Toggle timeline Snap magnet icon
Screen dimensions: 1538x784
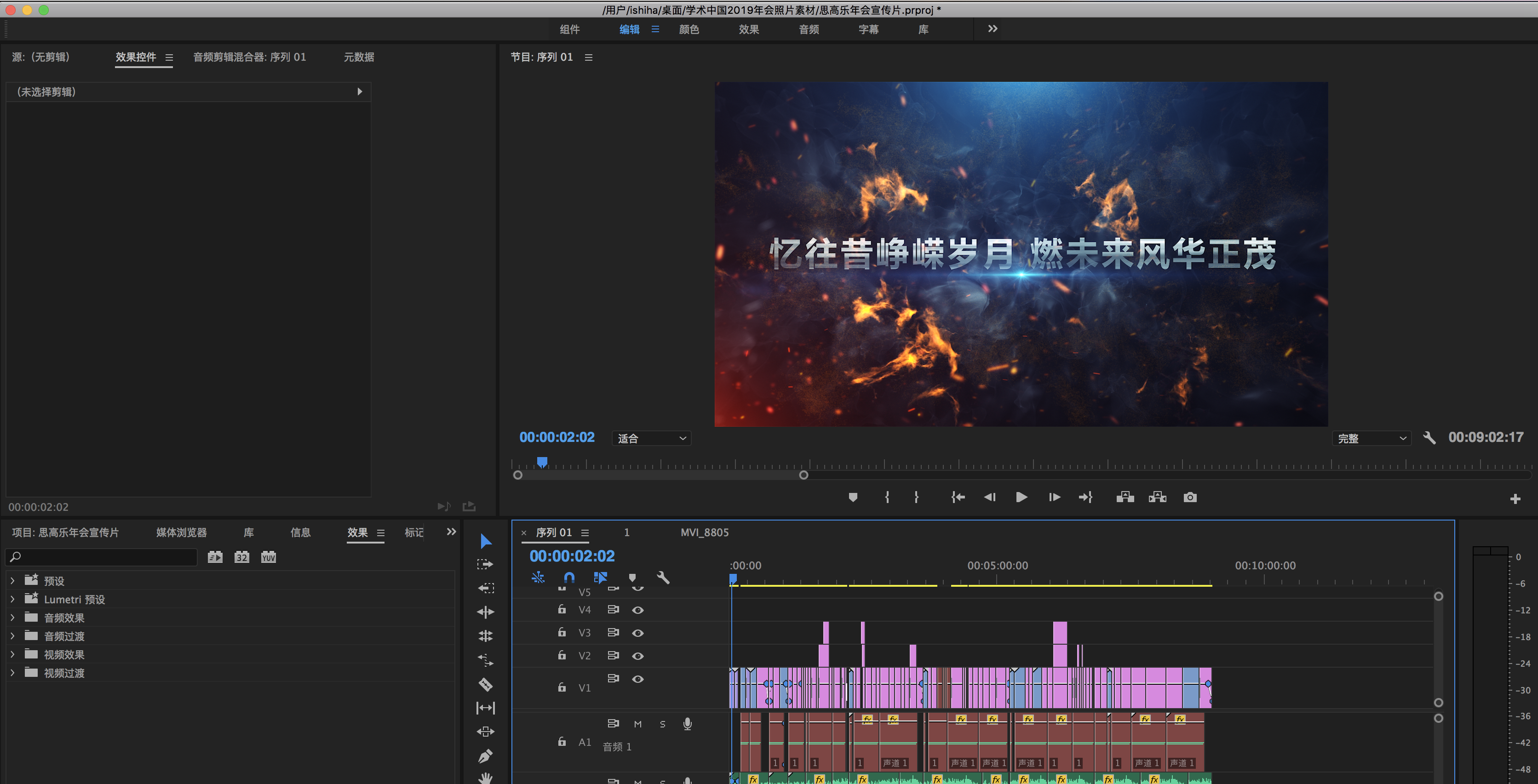tap(569, 578)
